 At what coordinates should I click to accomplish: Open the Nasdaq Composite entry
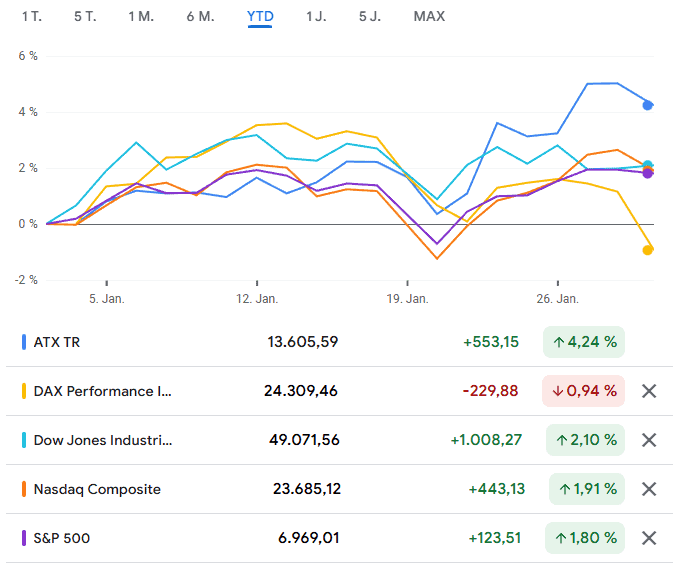click(97, 489)
